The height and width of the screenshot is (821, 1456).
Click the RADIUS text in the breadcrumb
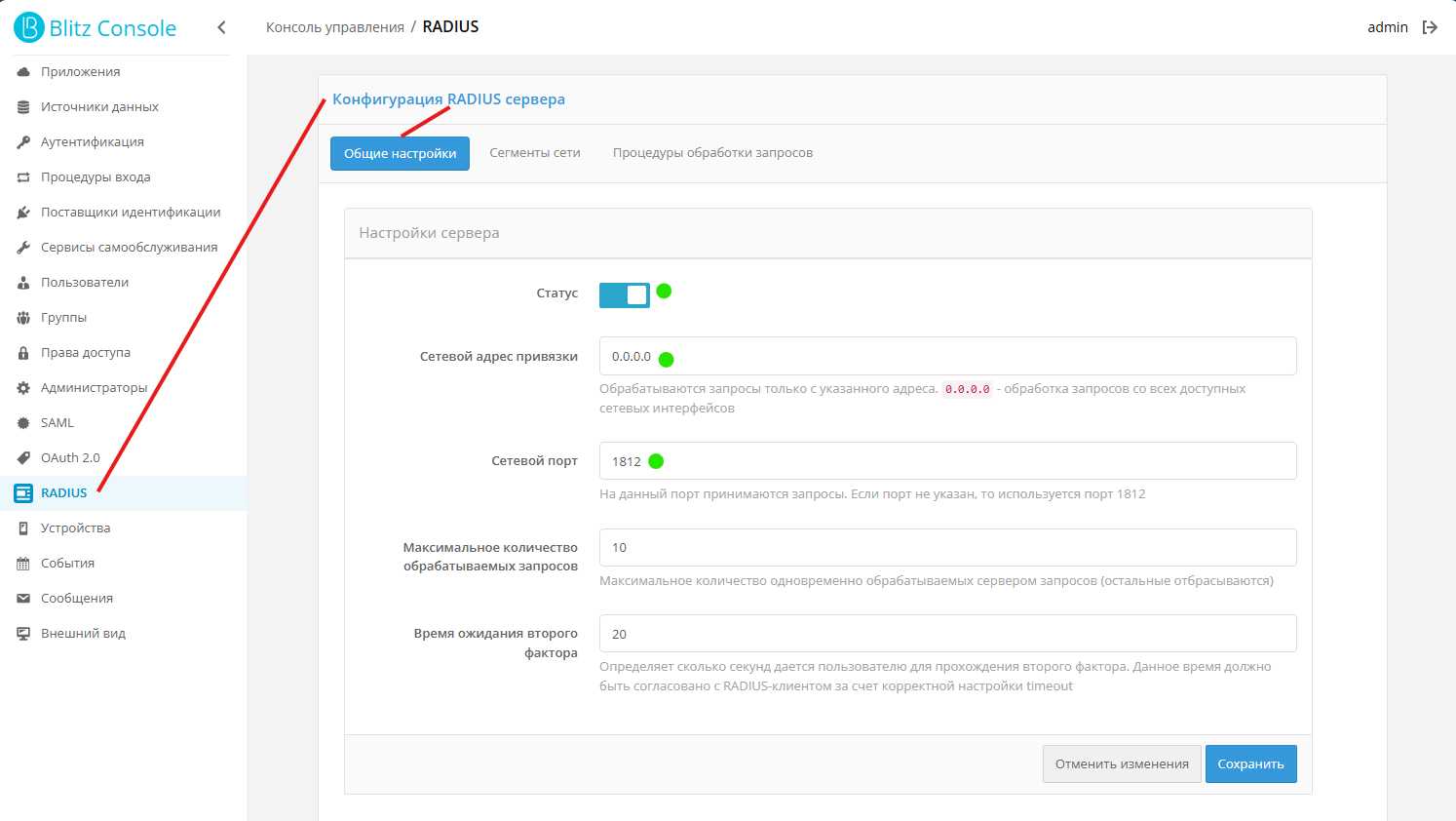[x=450, y=27]
